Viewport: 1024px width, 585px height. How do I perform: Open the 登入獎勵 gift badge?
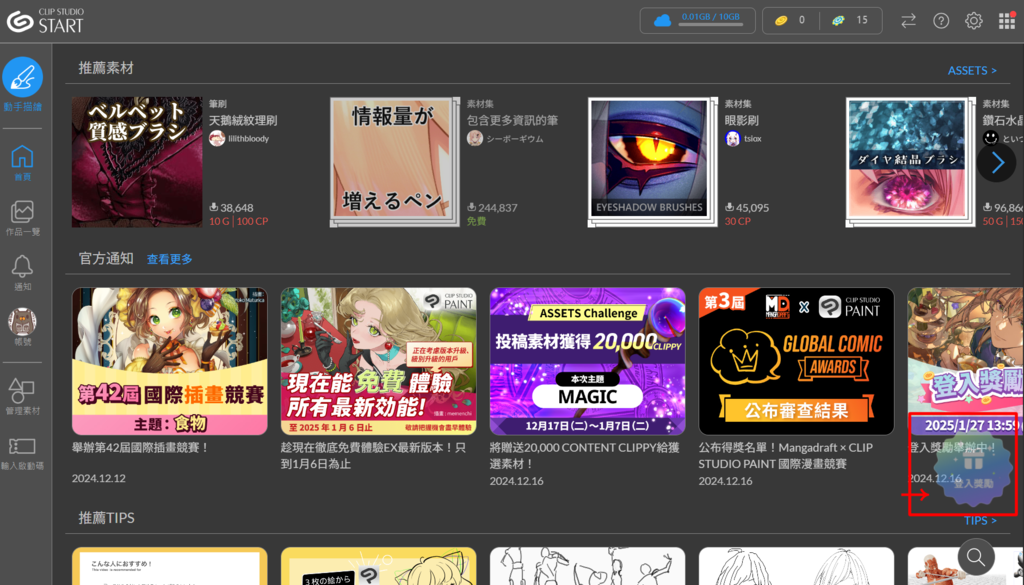click(974, 471)
